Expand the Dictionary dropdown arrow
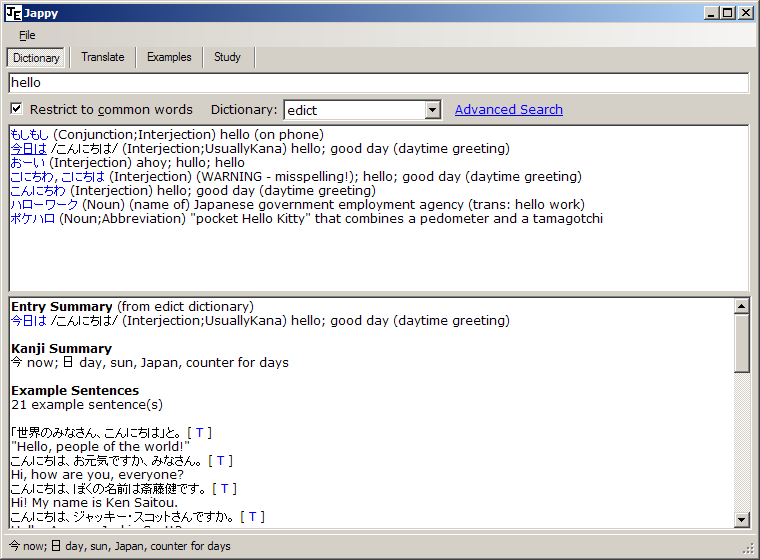760x560 pixels. [x=432, y=110]
